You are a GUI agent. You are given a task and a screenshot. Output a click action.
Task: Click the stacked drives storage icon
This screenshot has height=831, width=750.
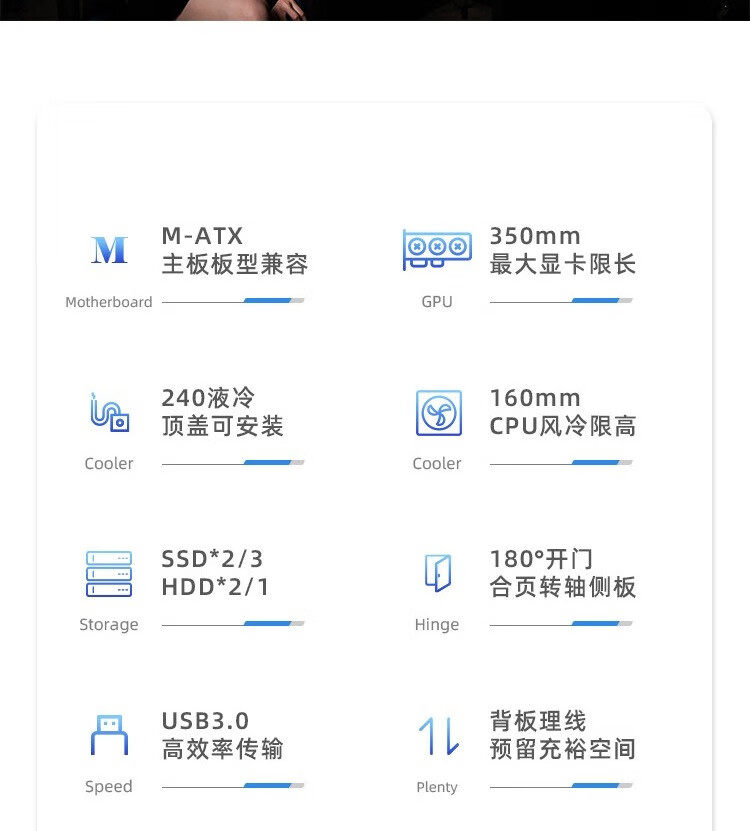109,574
